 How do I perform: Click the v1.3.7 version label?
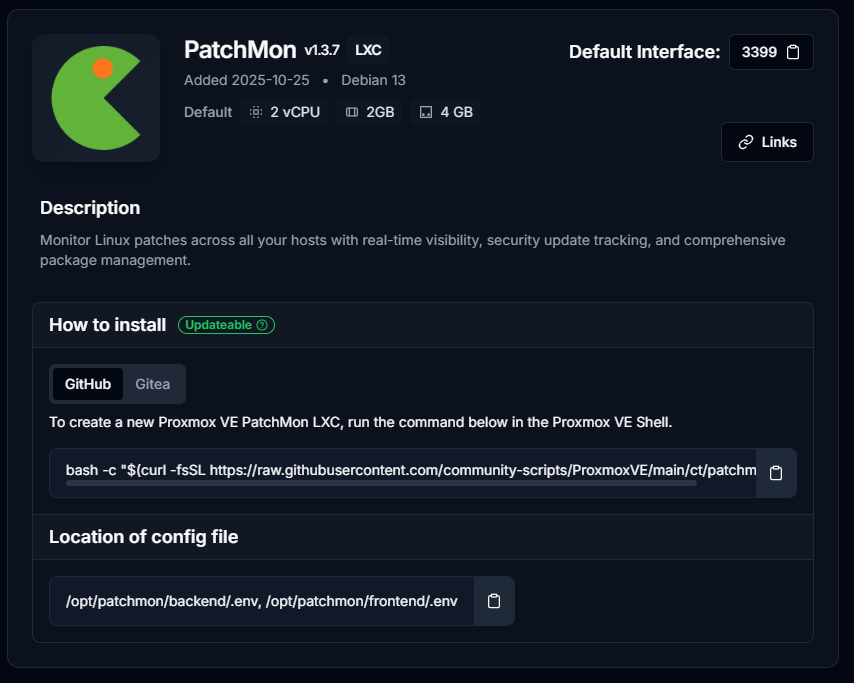322,50
